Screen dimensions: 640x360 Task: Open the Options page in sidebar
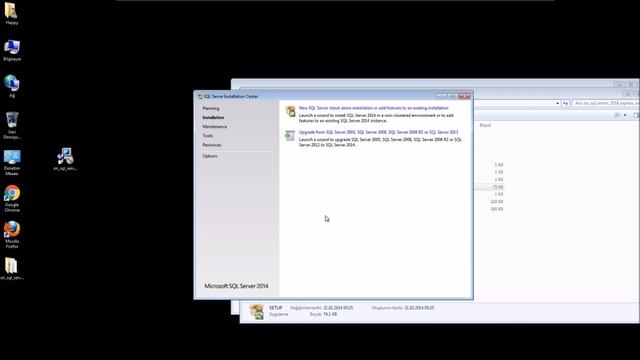pyautogui.click(x=210, y=156)
